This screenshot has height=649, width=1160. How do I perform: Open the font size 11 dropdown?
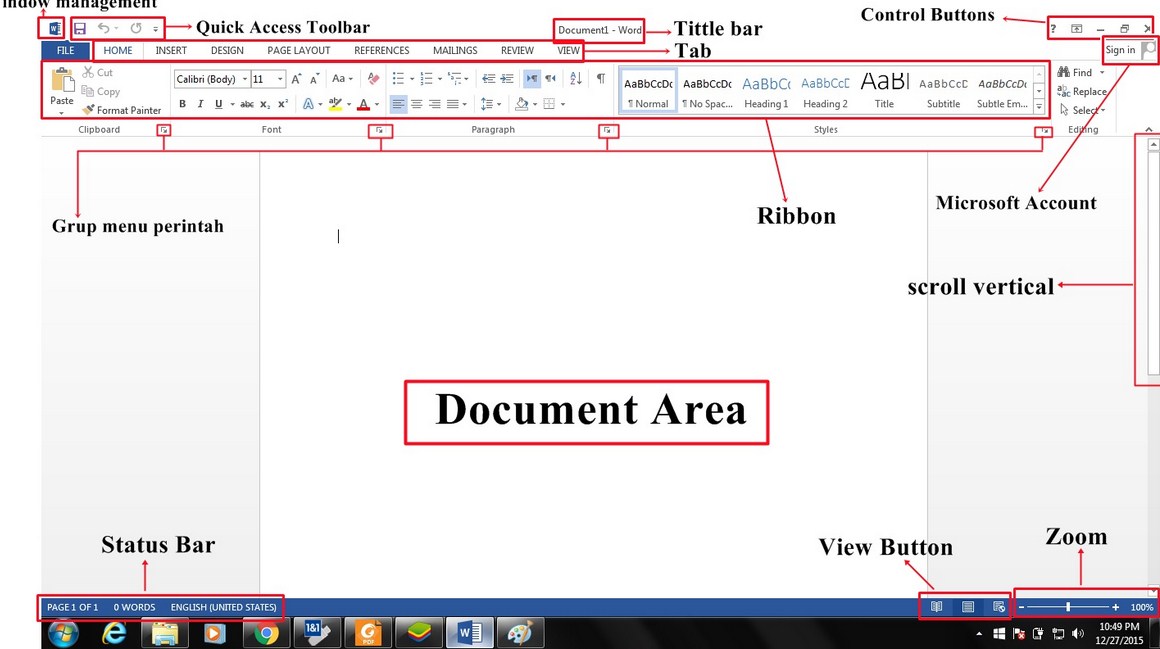click(280, 79)
